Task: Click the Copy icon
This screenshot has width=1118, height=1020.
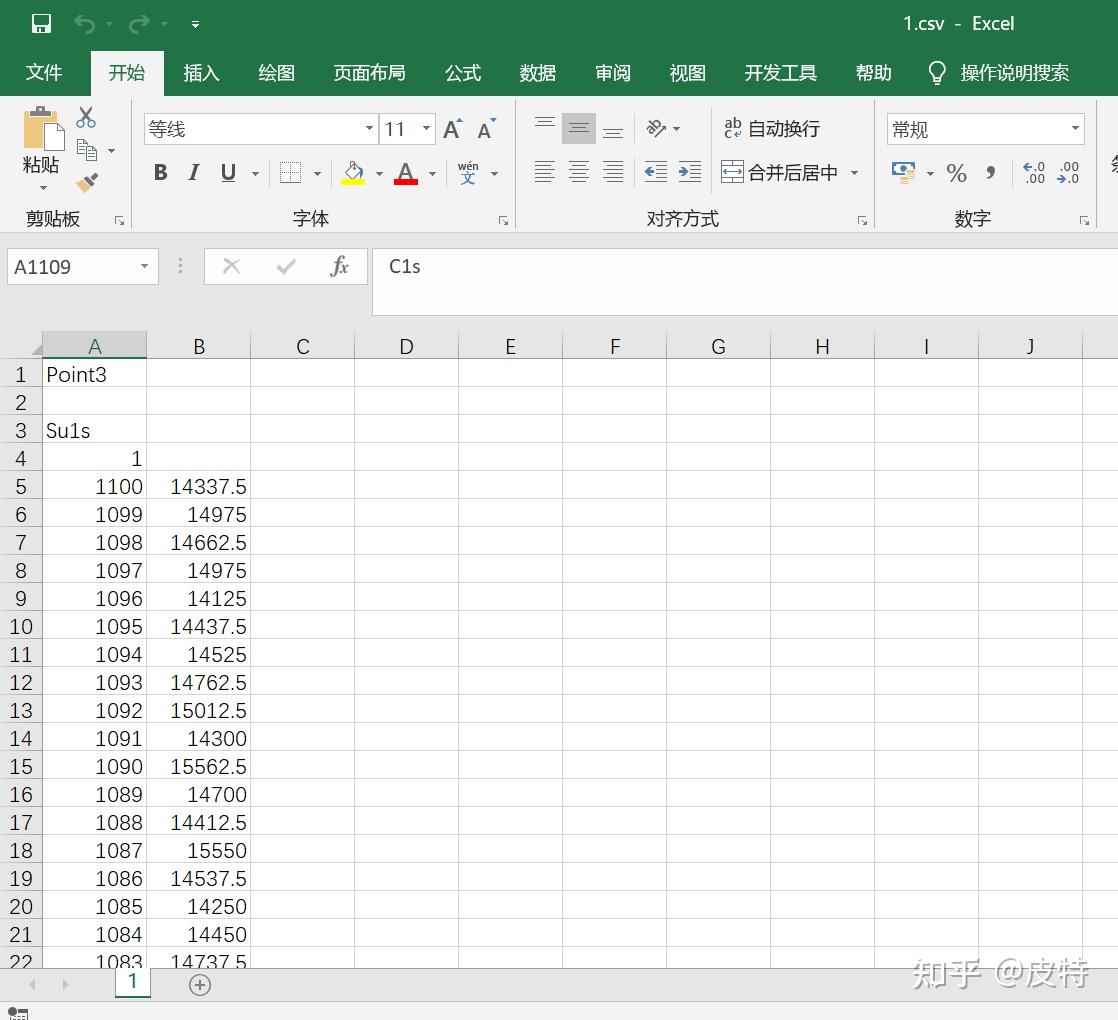Action: (x=87, y=150)
